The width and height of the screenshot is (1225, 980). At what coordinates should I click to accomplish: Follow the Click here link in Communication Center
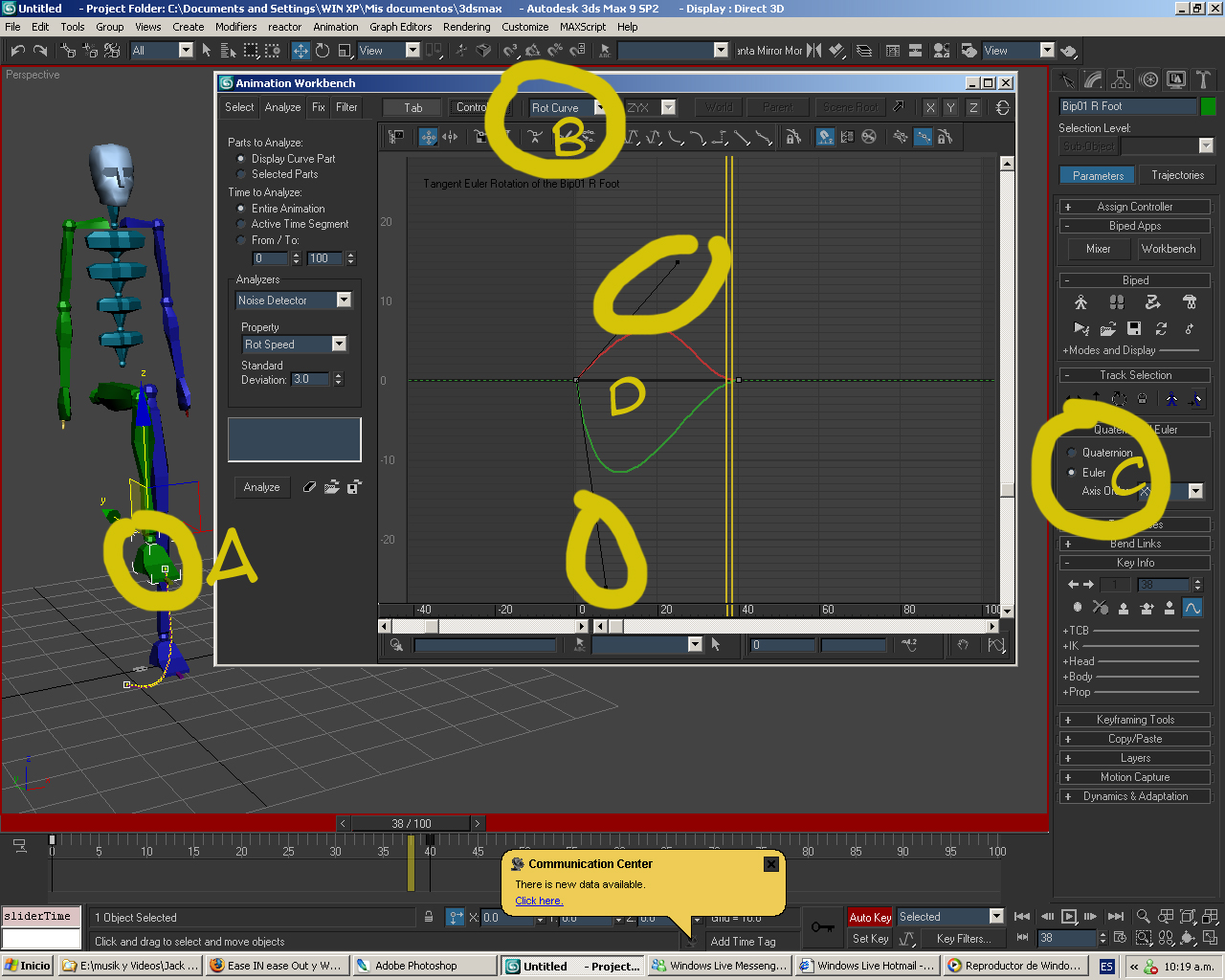(x=539, y=901)
